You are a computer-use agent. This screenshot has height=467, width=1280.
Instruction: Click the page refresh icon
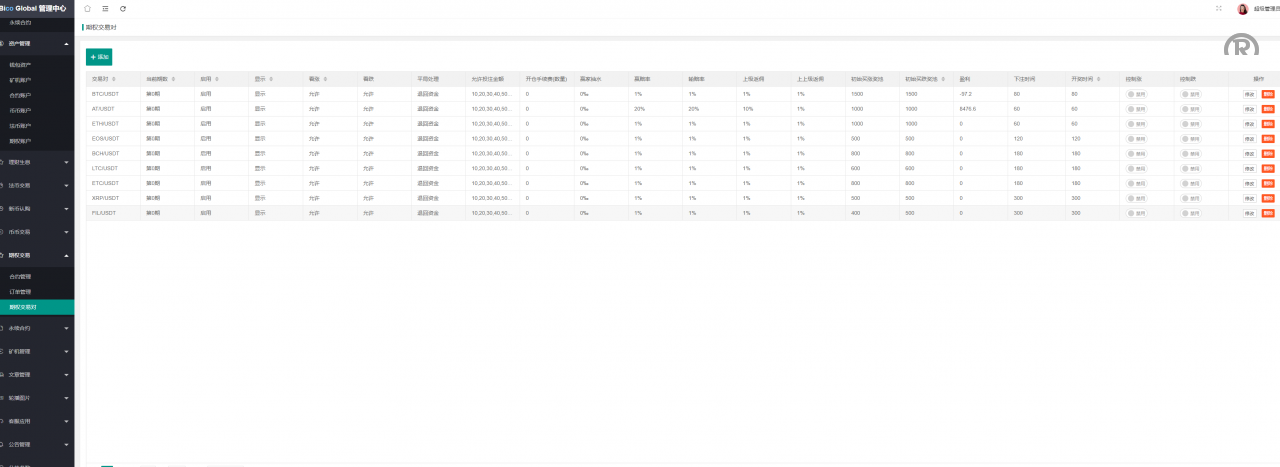pyautogui.click(x=123, y=8)
